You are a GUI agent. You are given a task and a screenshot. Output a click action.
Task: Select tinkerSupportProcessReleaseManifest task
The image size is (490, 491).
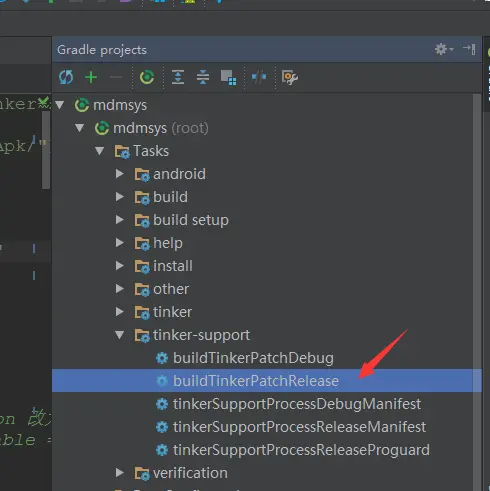299,427
